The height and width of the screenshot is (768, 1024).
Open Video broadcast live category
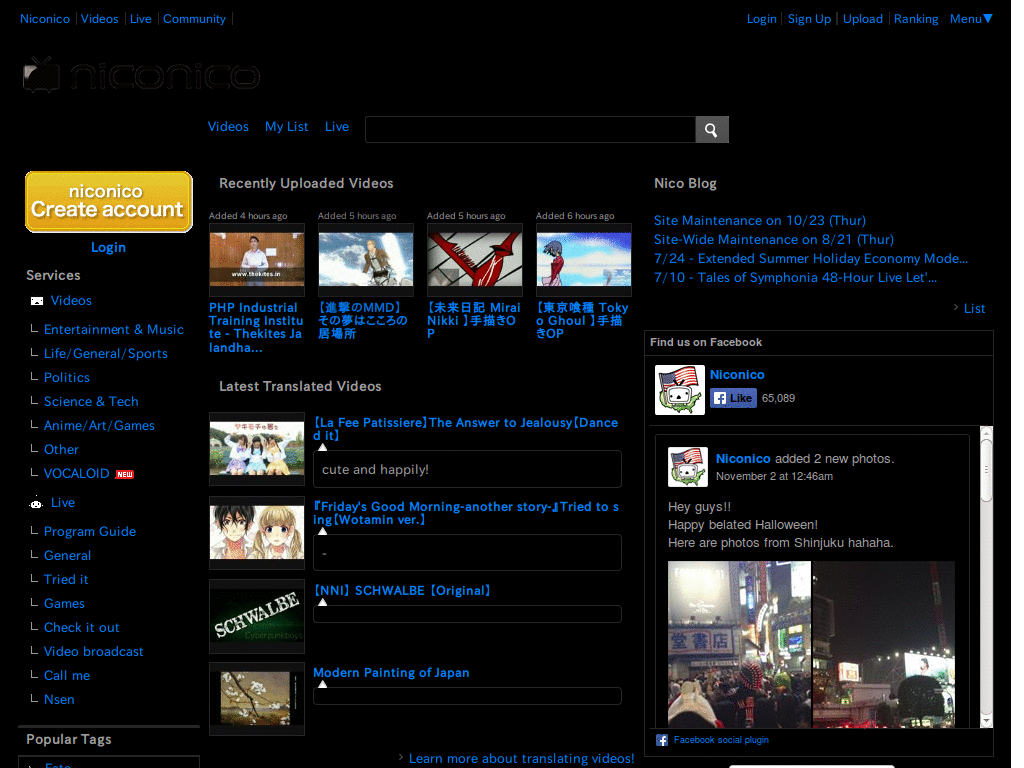(x=93, y=652)
